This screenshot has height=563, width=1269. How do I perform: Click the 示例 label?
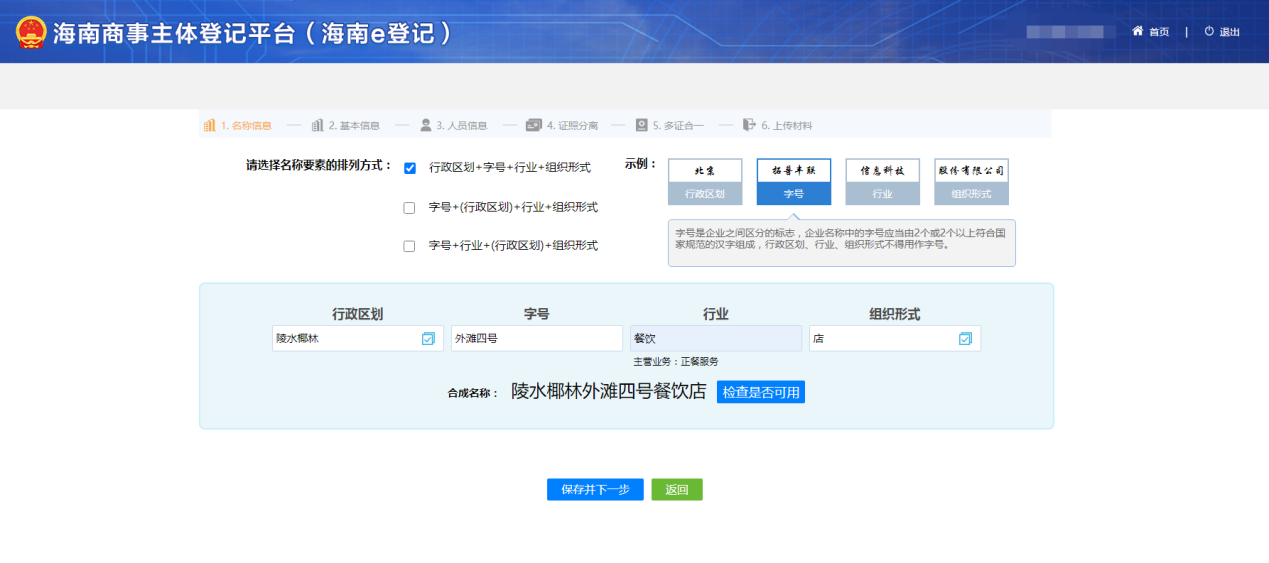click(641, 163)
